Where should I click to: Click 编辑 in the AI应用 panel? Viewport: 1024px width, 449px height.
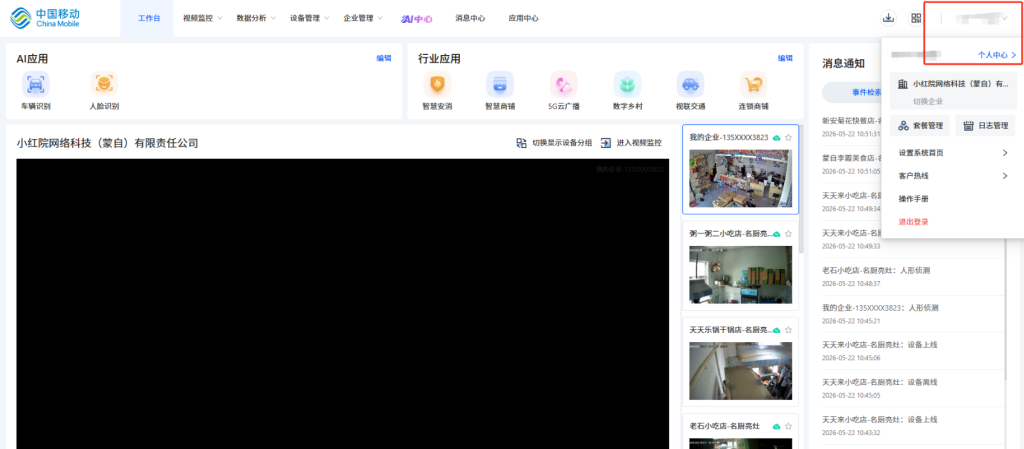[383, 58]
